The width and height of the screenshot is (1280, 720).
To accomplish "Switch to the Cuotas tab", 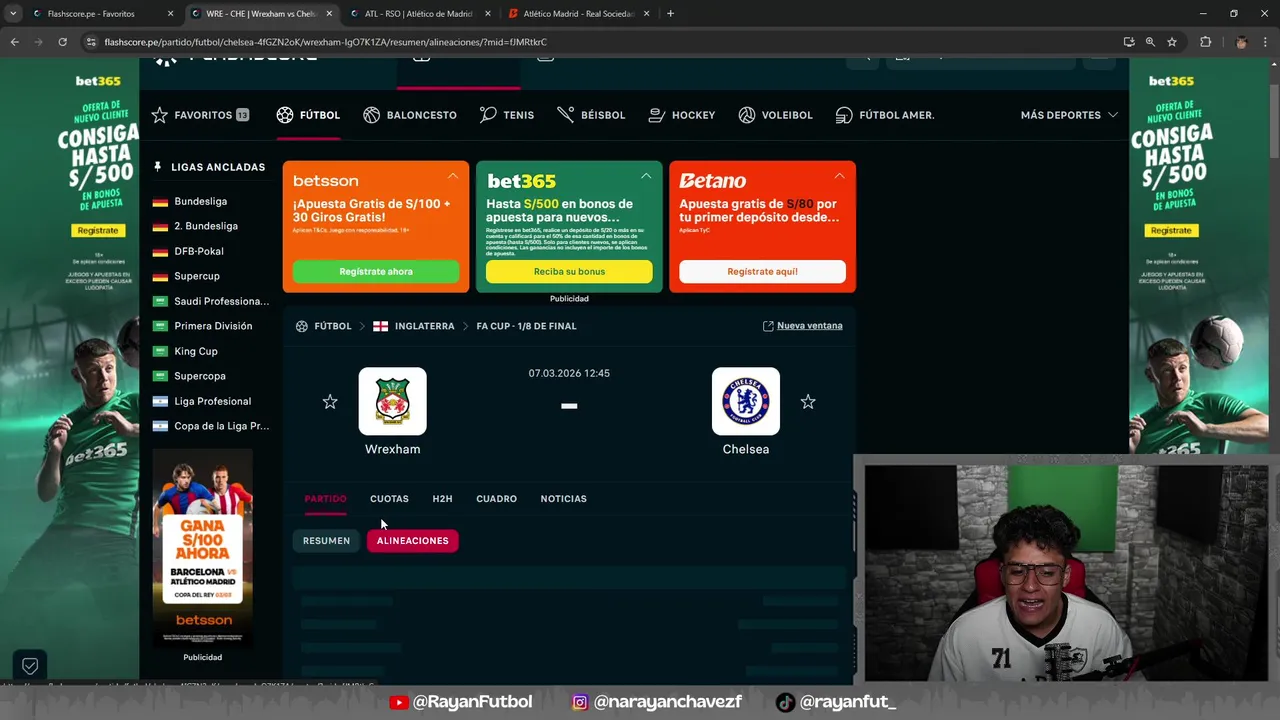I will [x=389, y=499].
